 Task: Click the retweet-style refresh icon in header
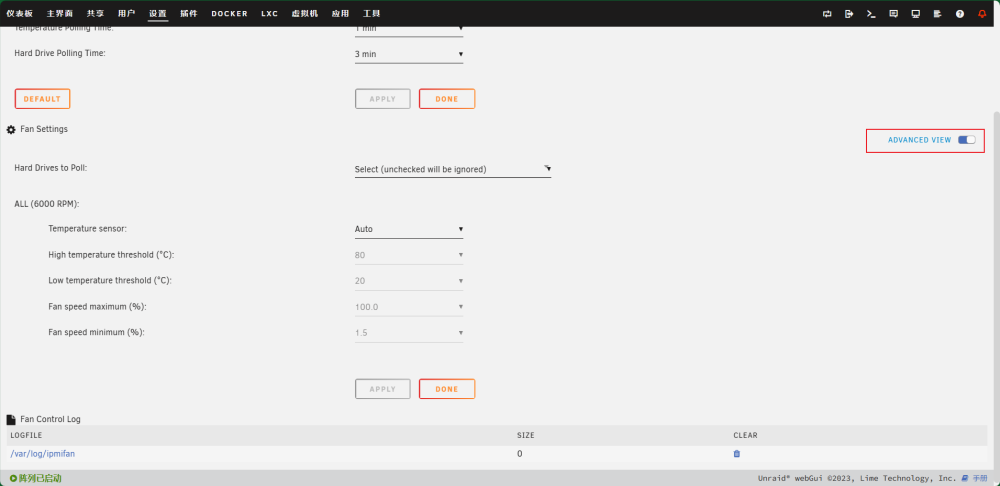[827, 13]
